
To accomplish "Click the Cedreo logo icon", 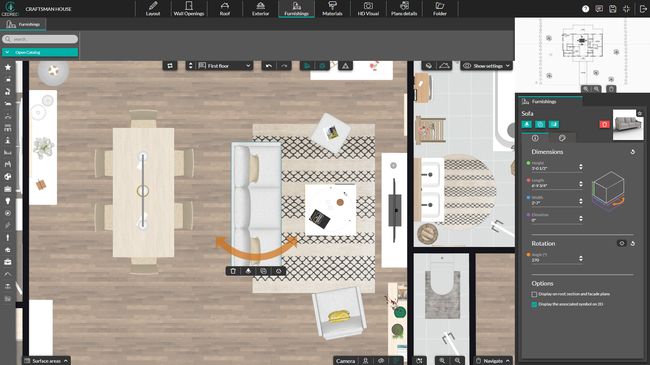I will [10, 8].
